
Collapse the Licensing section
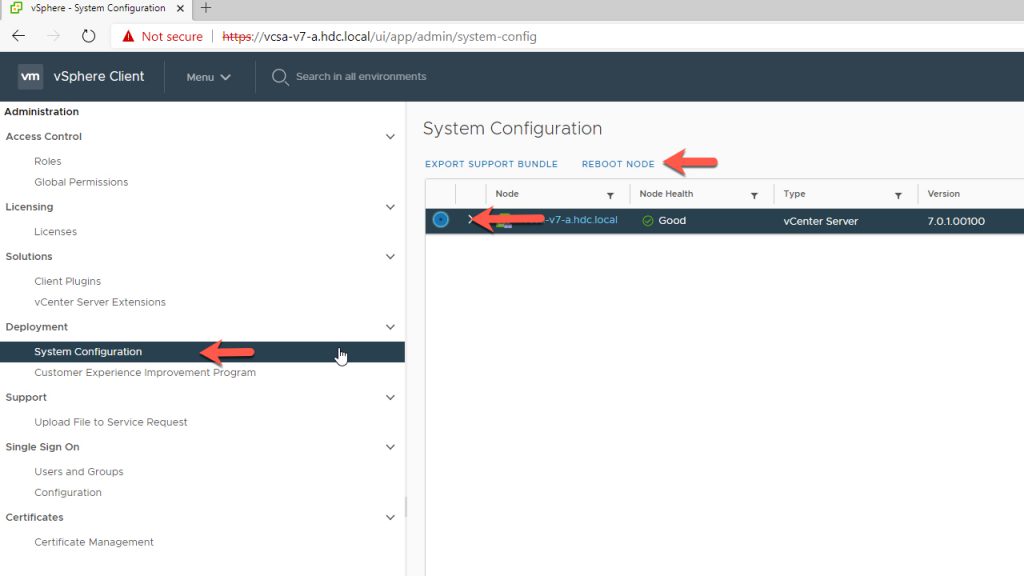[390, 207]
